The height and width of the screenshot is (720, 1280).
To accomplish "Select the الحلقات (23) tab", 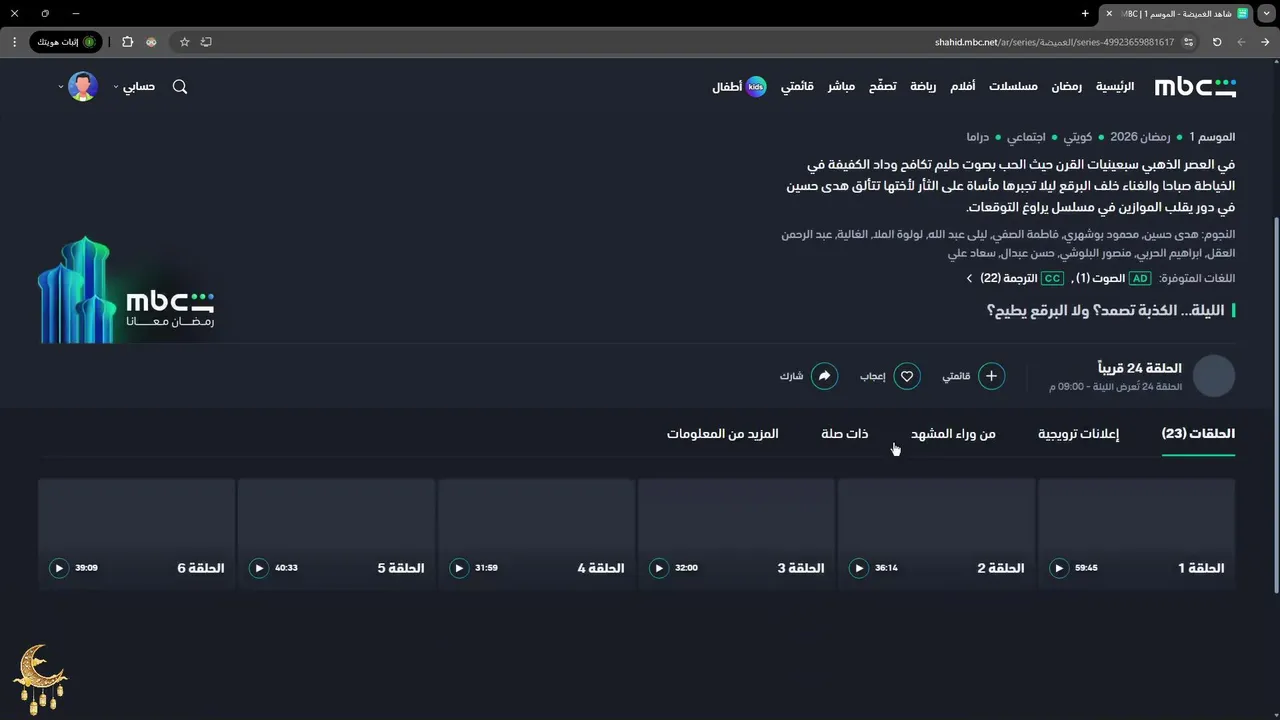I will [x=1198, y=433].
